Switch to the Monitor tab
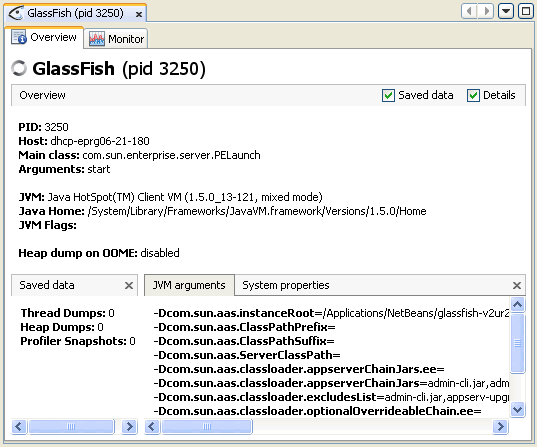 116,38
